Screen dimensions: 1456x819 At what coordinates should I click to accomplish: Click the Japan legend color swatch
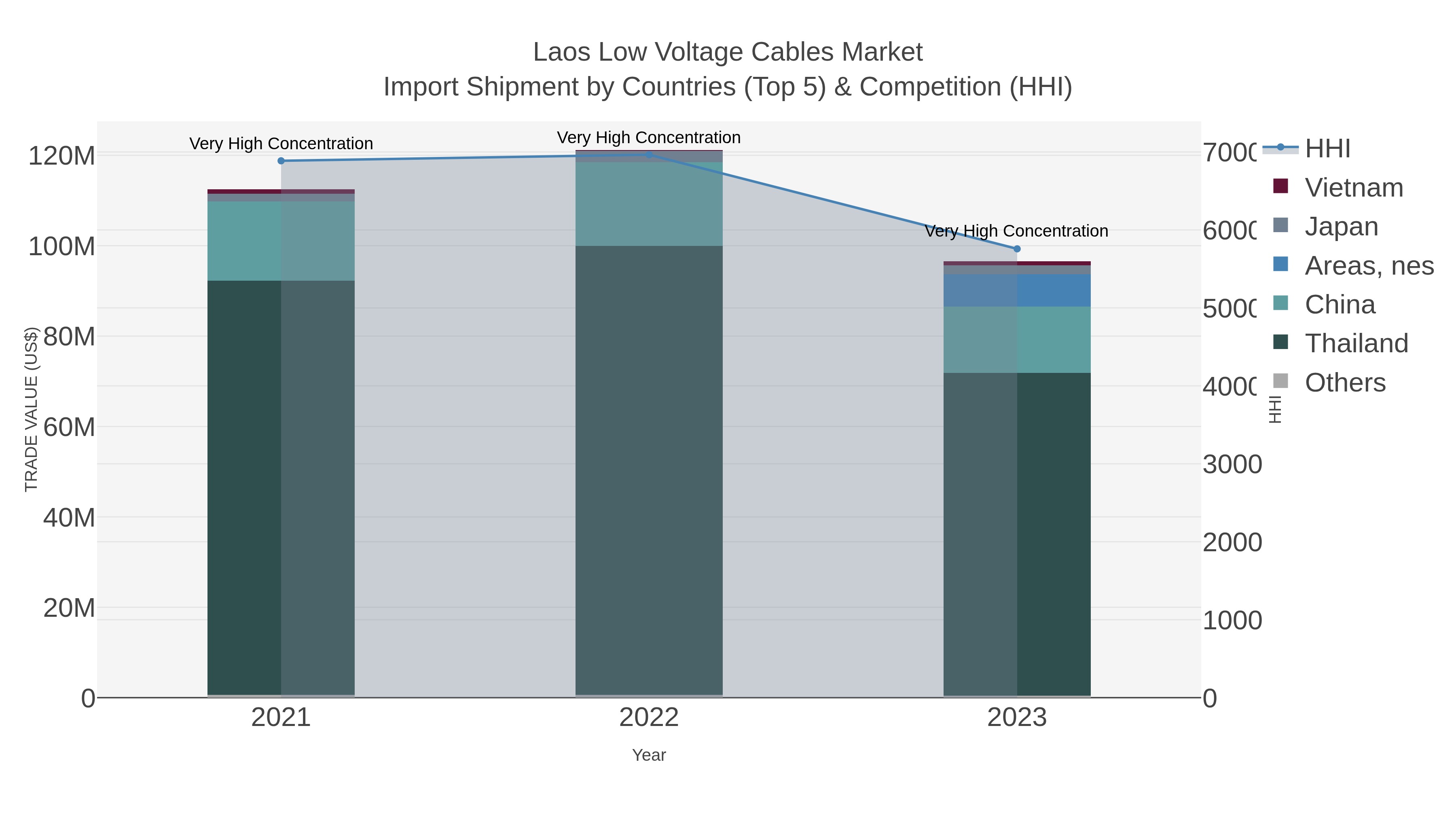(1281, 225)
